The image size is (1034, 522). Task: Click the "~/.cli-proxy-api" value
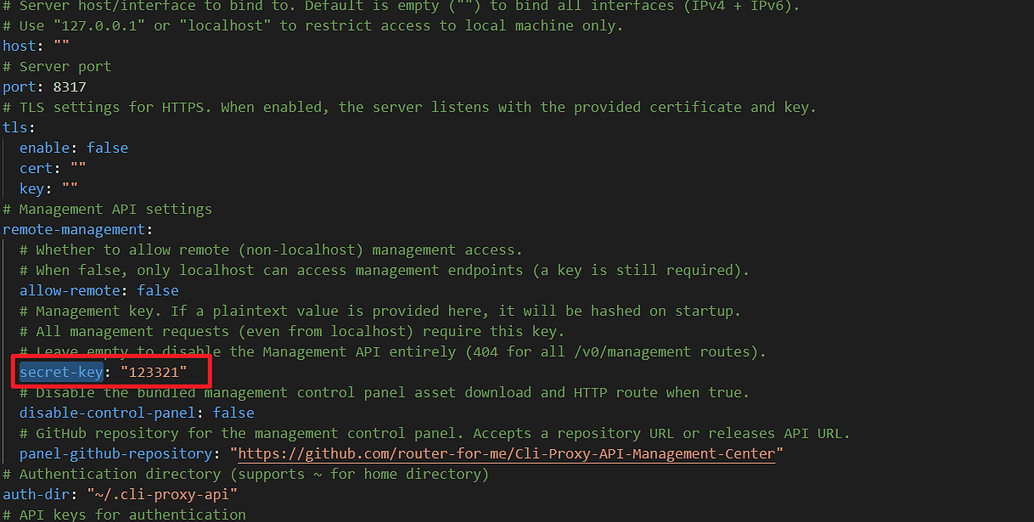tap(162, 494)
